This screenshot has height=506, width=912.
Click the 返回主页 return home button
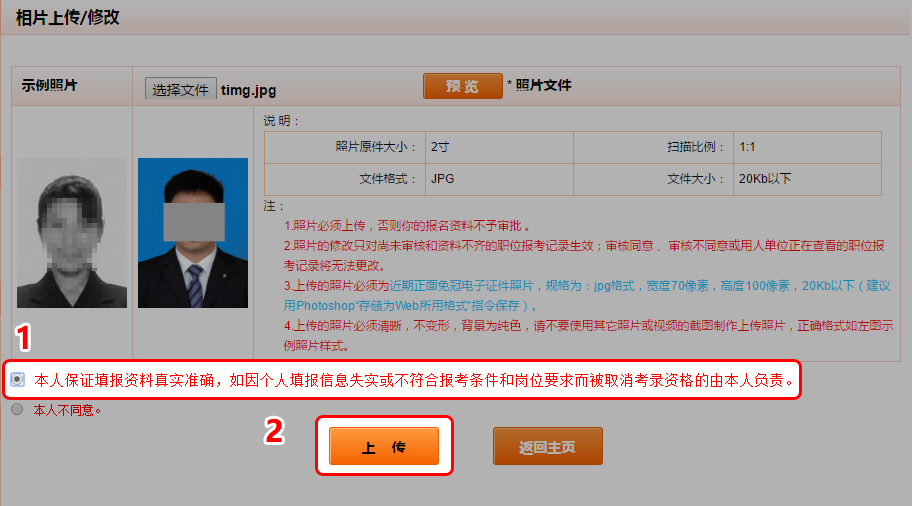pos(547,446)
